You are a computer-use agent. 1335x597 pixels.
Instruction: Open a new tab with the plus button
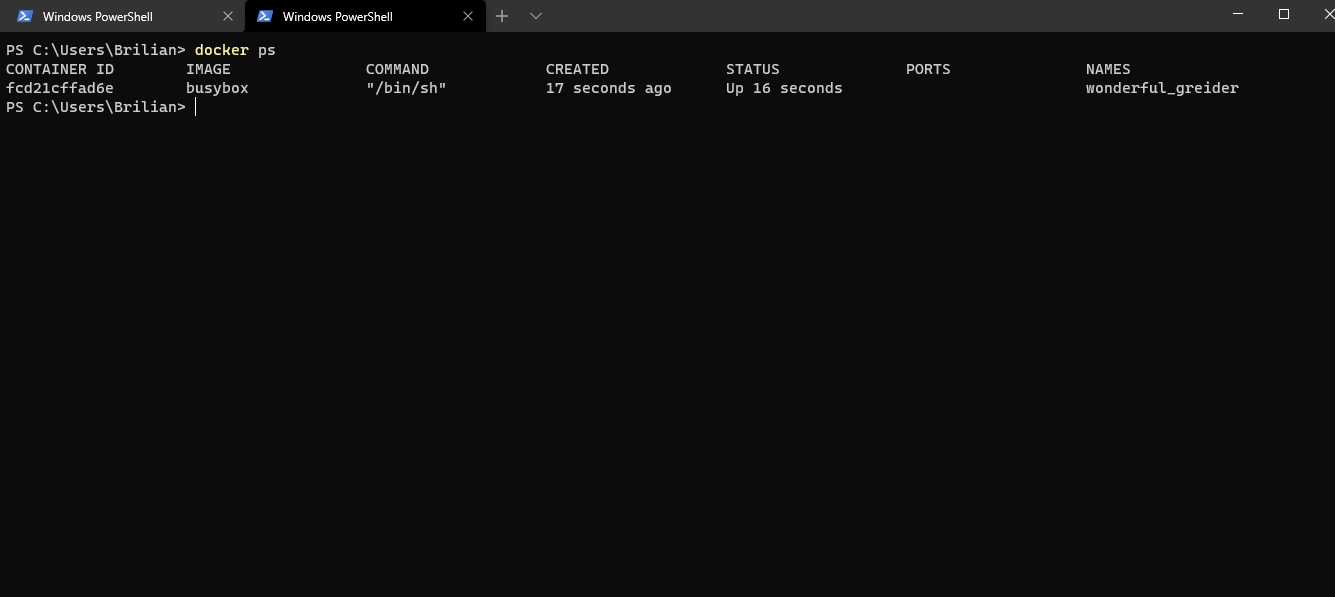502,16
